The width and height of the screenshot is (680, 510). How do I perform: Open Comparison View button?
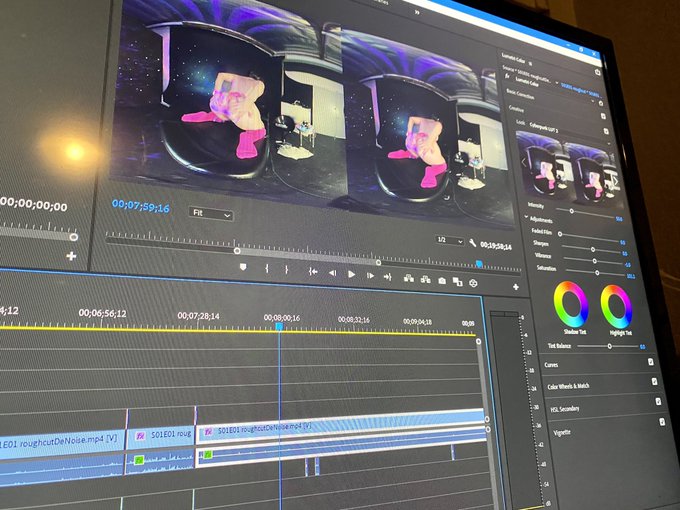[x=457, y=282]
